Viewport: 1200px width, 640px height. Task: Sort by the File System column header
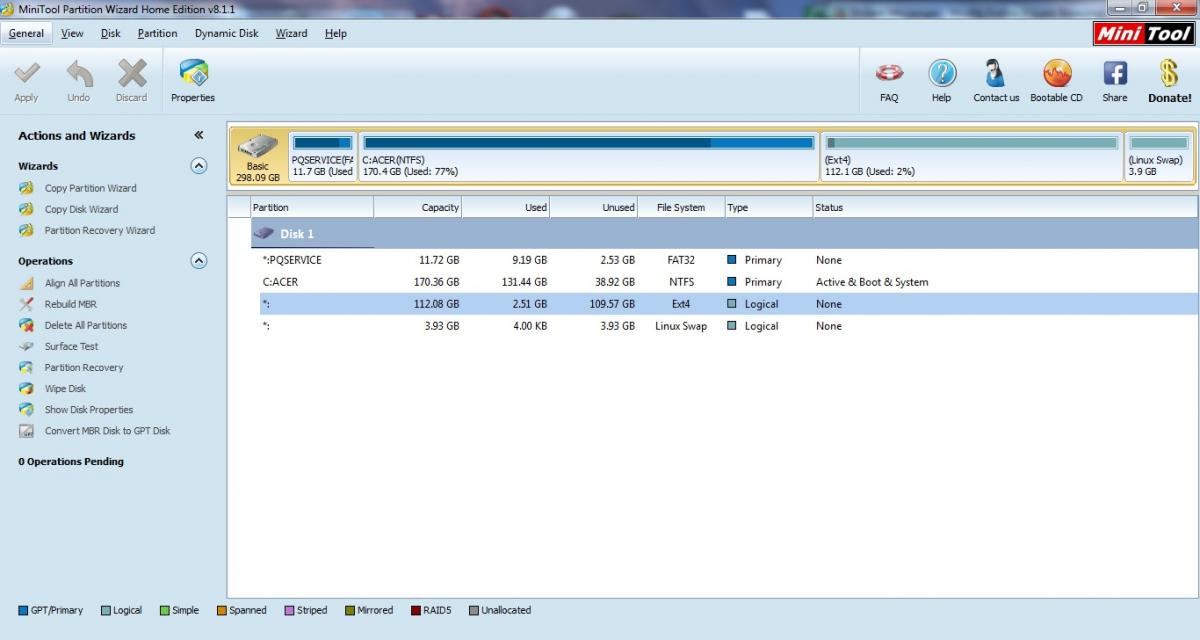click(681, 207)
